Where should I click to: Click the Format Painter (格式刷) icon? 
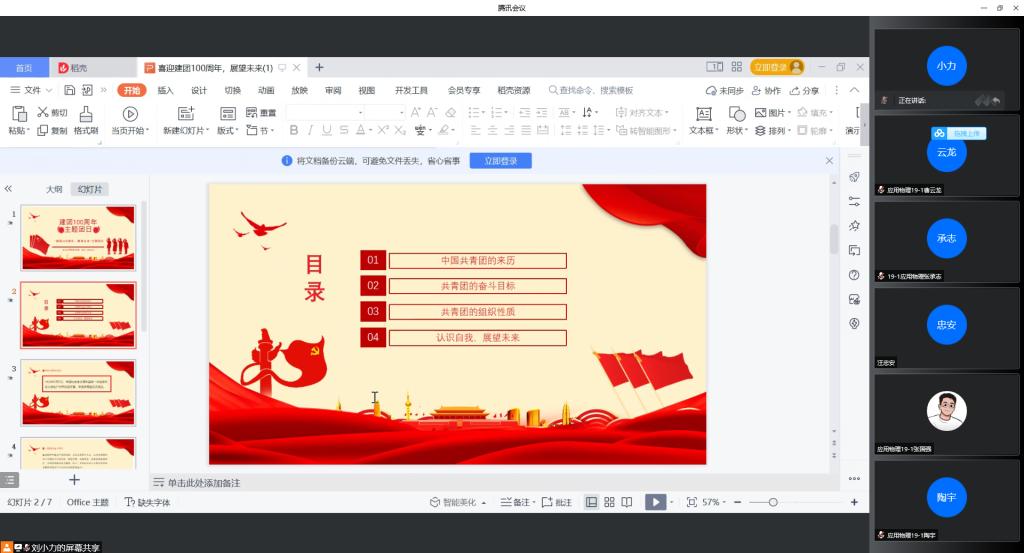click(86, 113)
